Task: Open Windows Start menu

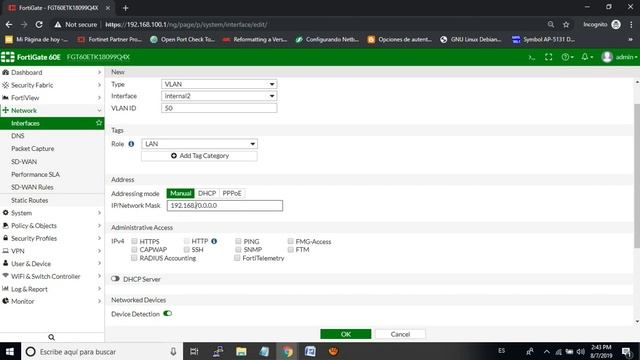Action: click(10, 351)
